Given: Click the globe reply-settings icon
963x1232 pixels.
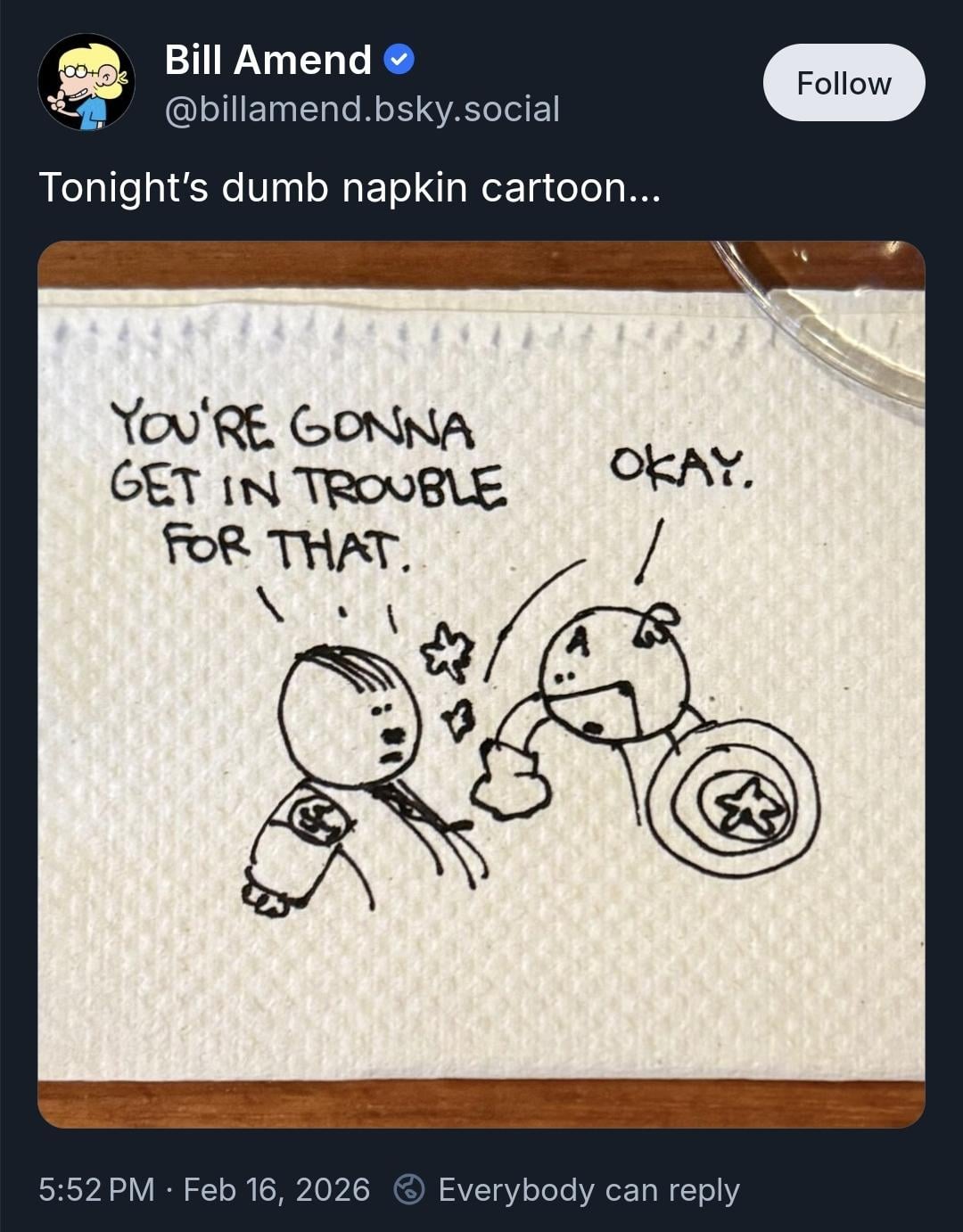Looking at the screenshot, I should pyautogui.click(x=409, y=1189).
